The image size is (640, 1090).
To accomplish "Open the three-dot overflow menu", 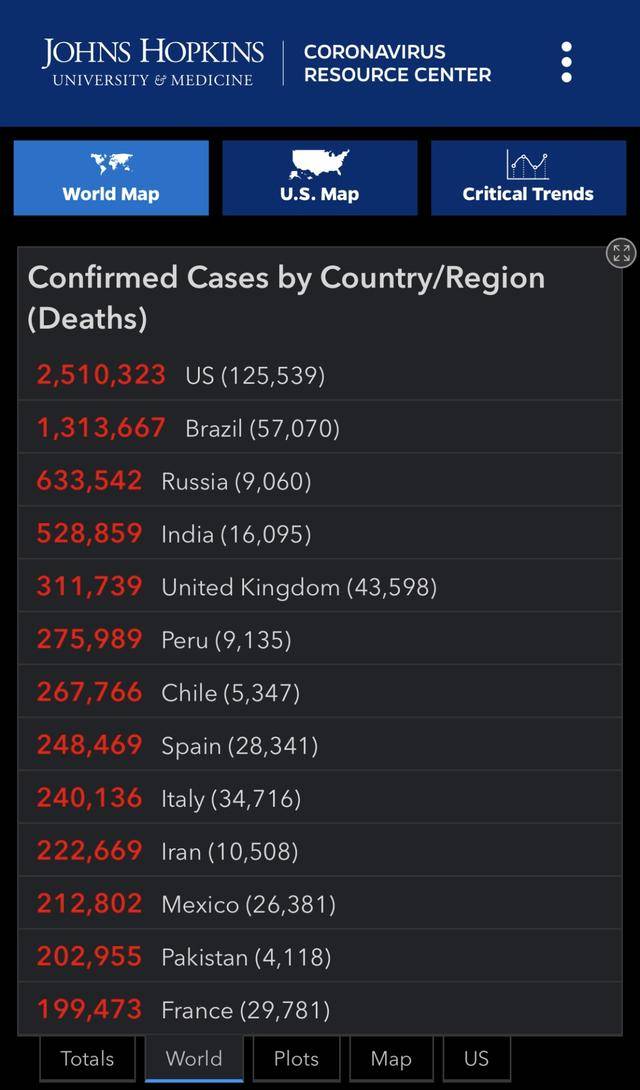I will pos(567,62).
